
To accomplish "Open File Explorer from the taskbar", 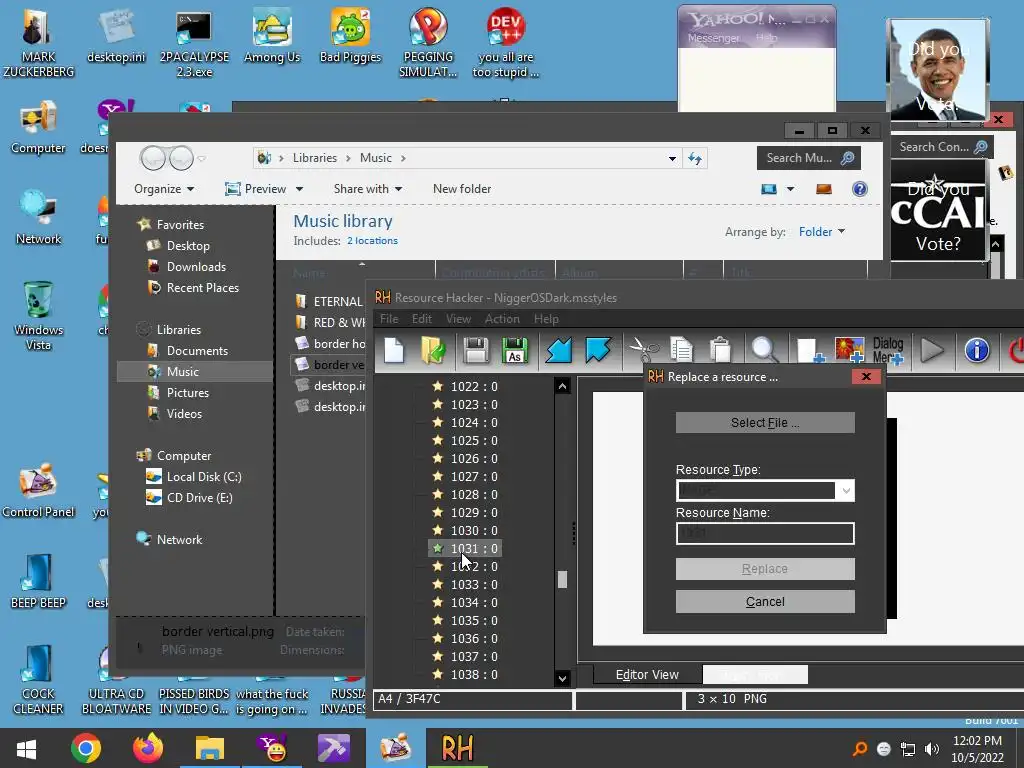I will pyautogui.click(x=210, y=748).
